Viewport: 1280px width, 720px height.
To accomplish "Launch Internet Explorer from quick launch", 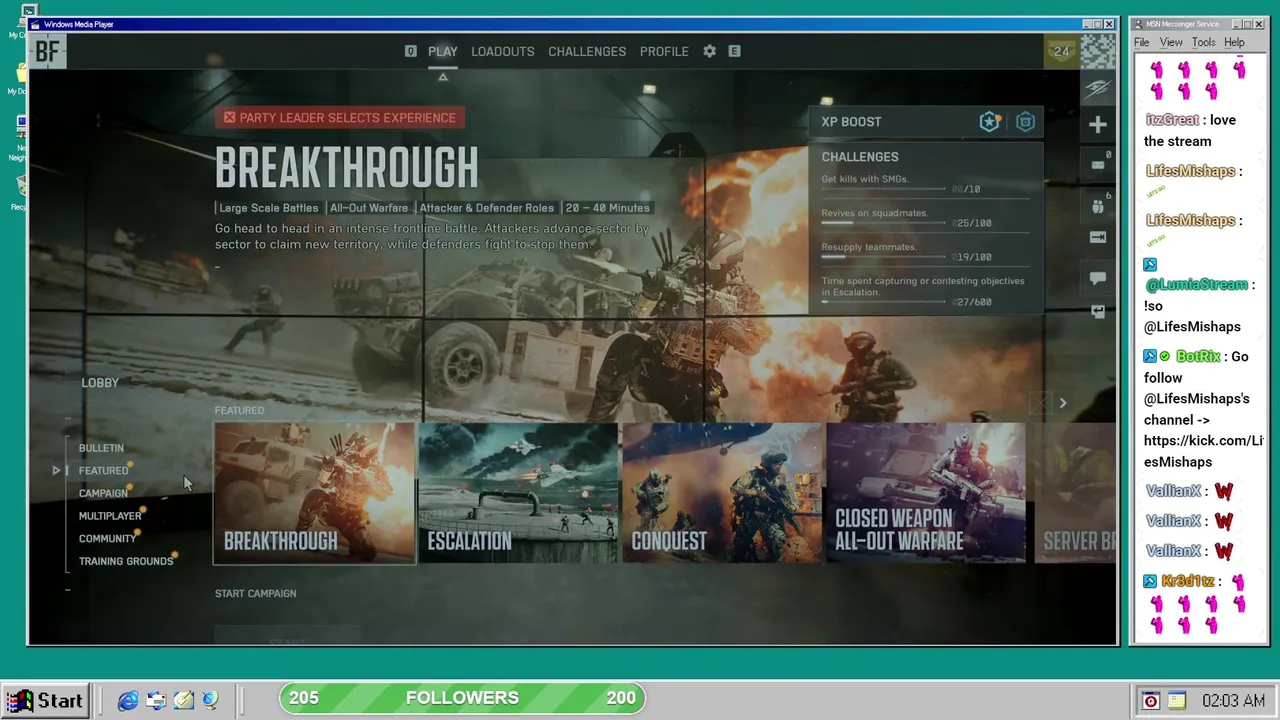I will click(x=128, y=701).
